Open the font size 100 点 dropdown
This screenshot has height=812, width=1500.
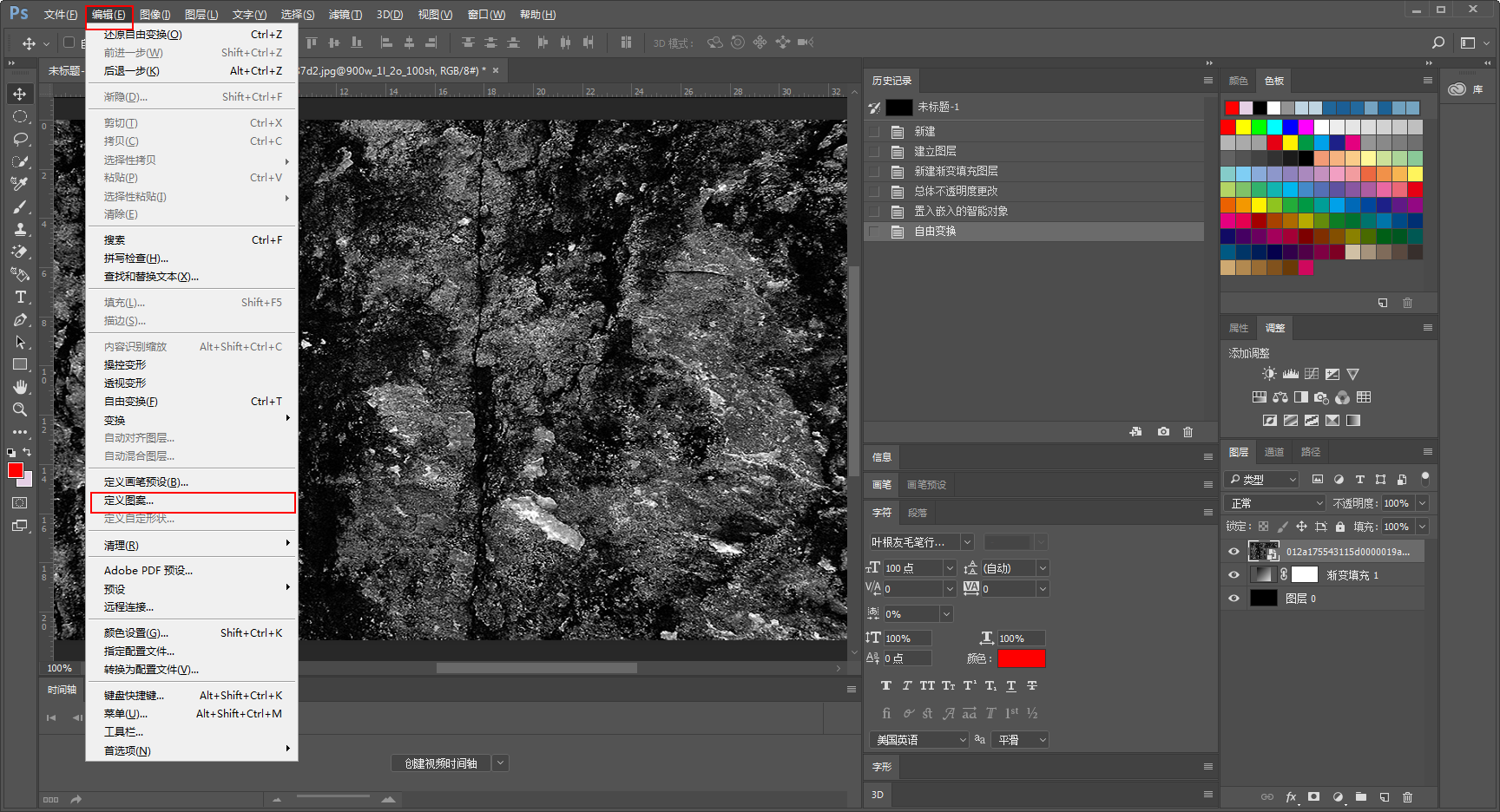point(950,568)
